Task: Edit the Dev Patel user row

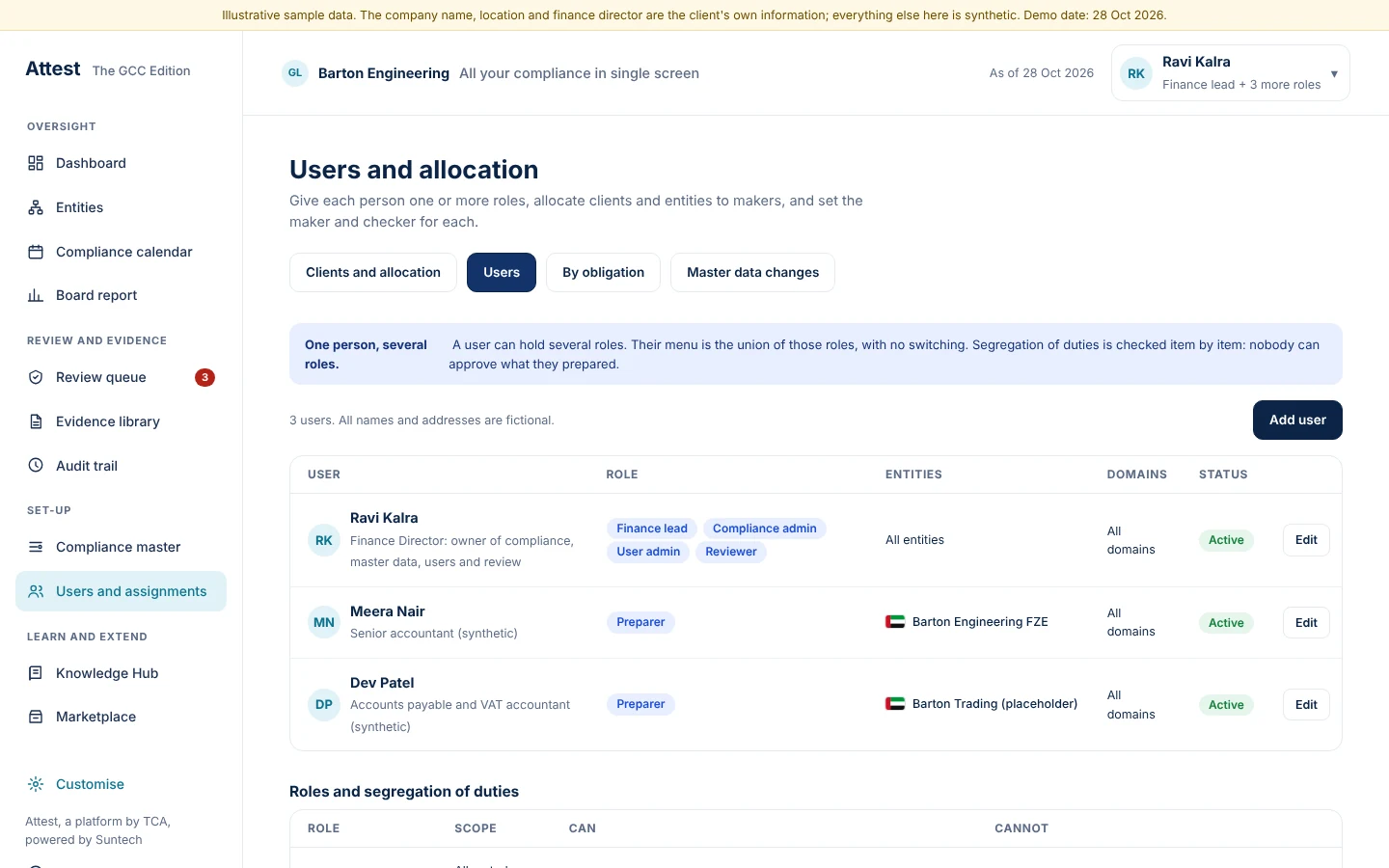Action: coord(1306,704)
